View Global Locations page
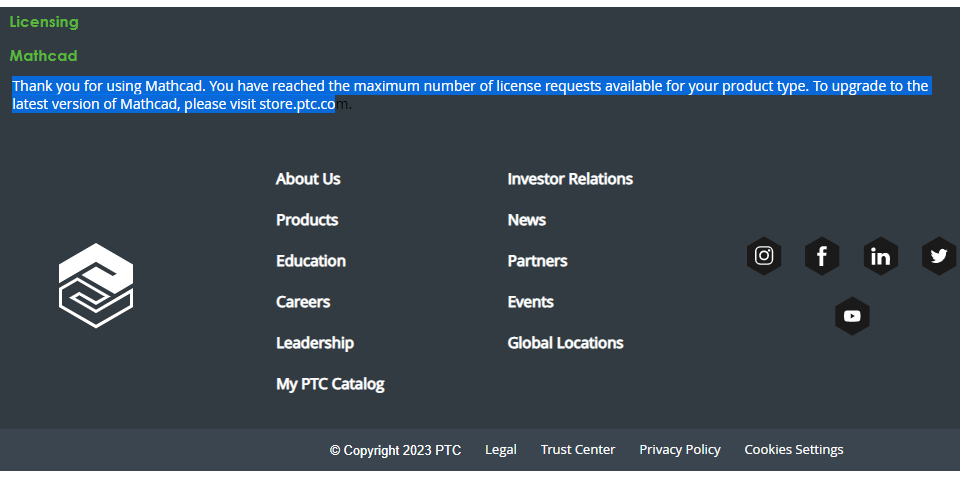 click(x=566, y=343)
